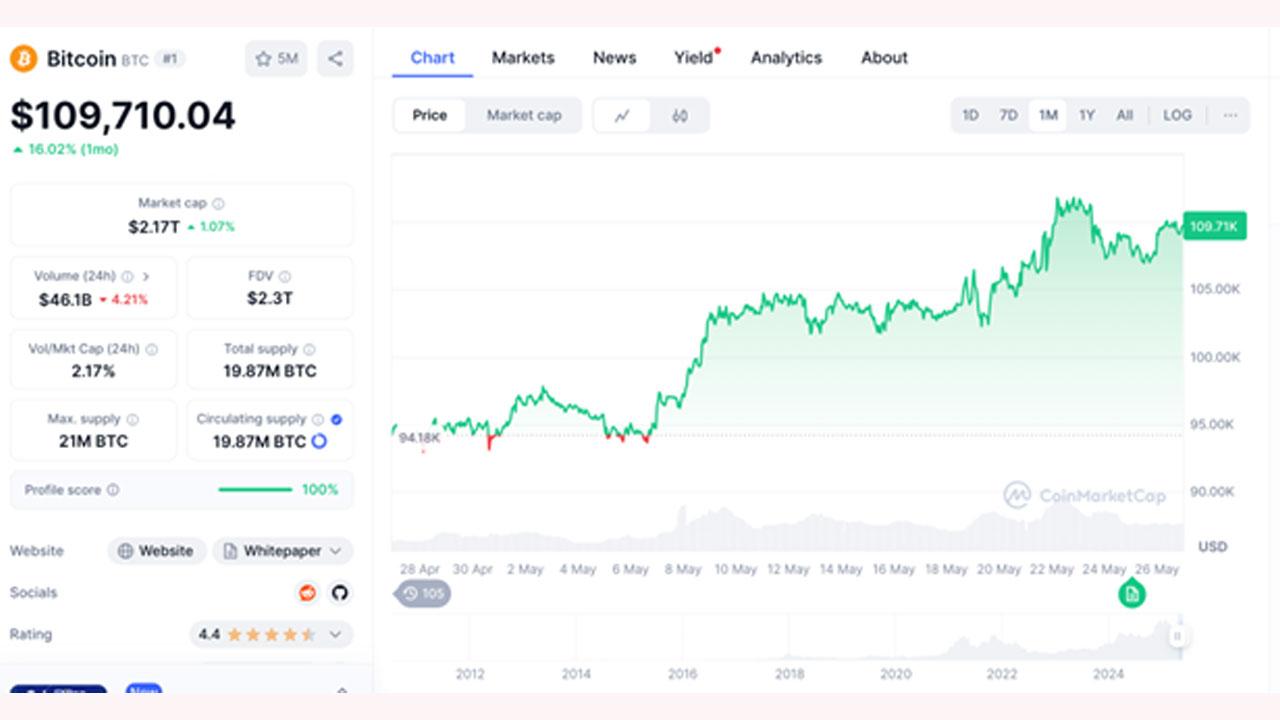Switch to the News tab
Image resolution: width=1280 pixels, height=720 pixels.
click(x=614, y=58)
